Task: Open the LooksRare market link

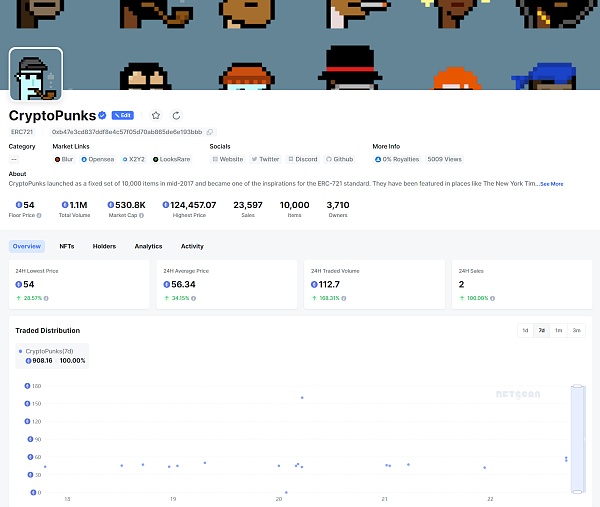Action: pos(171,159)
